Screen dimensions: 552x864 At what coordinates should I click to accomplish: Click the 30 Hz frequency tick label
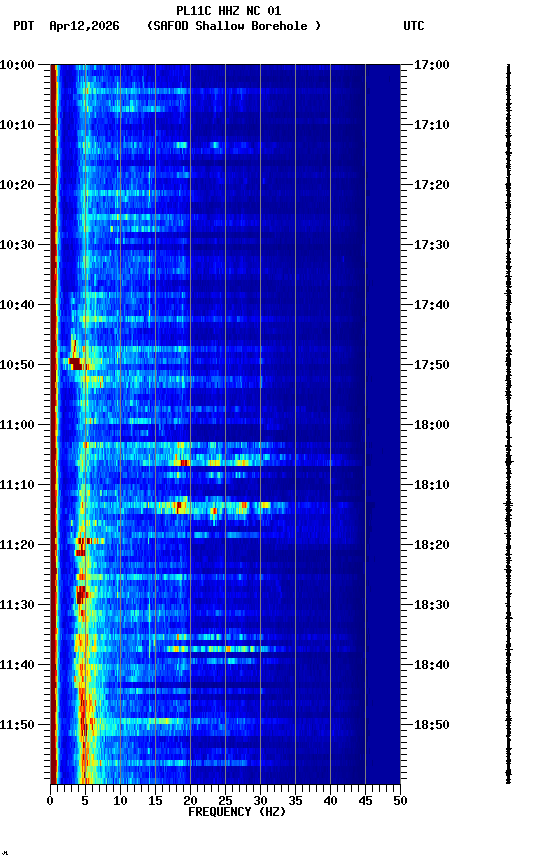pyautogui.click(x=260, y=801)
